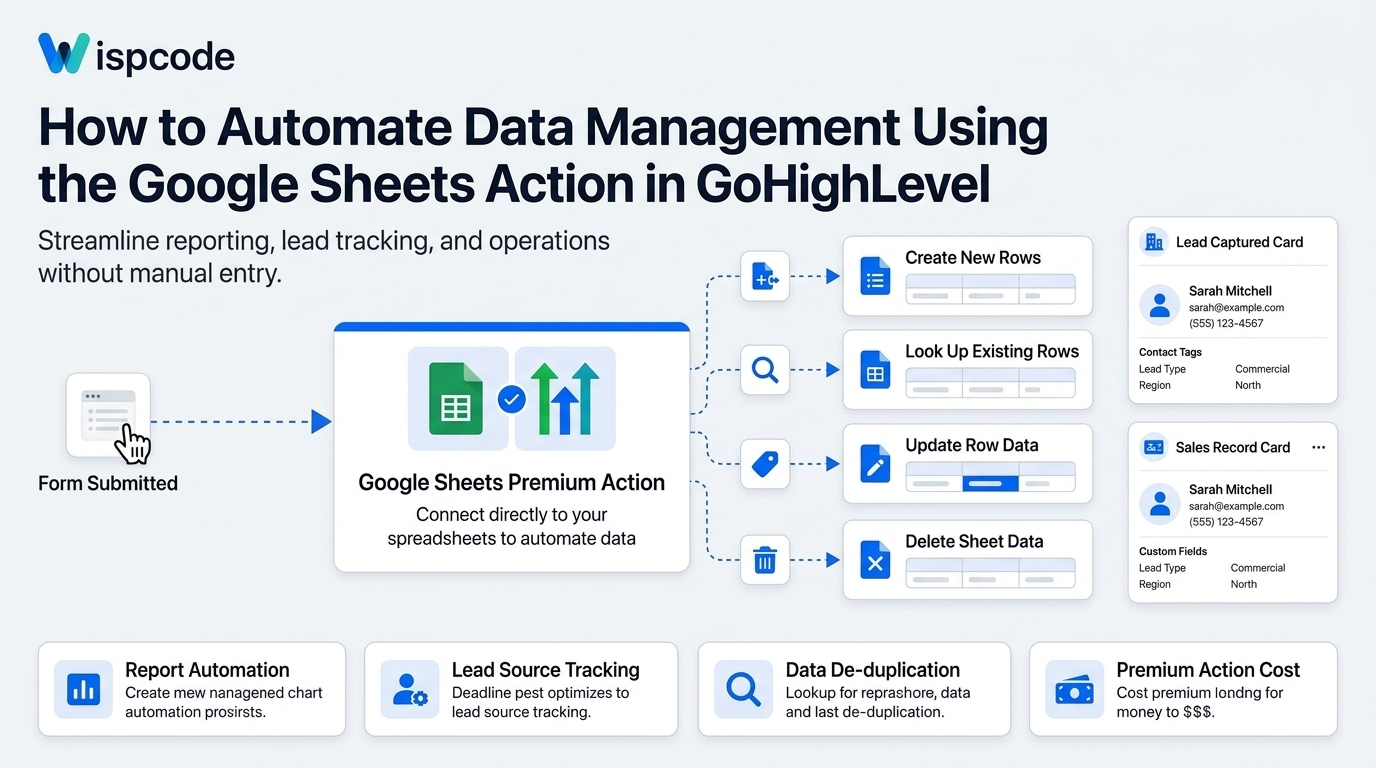The width and height of the screenshot is (1376, 768).
Task: Click the Wispcode logo
Action: pos(136,54)
